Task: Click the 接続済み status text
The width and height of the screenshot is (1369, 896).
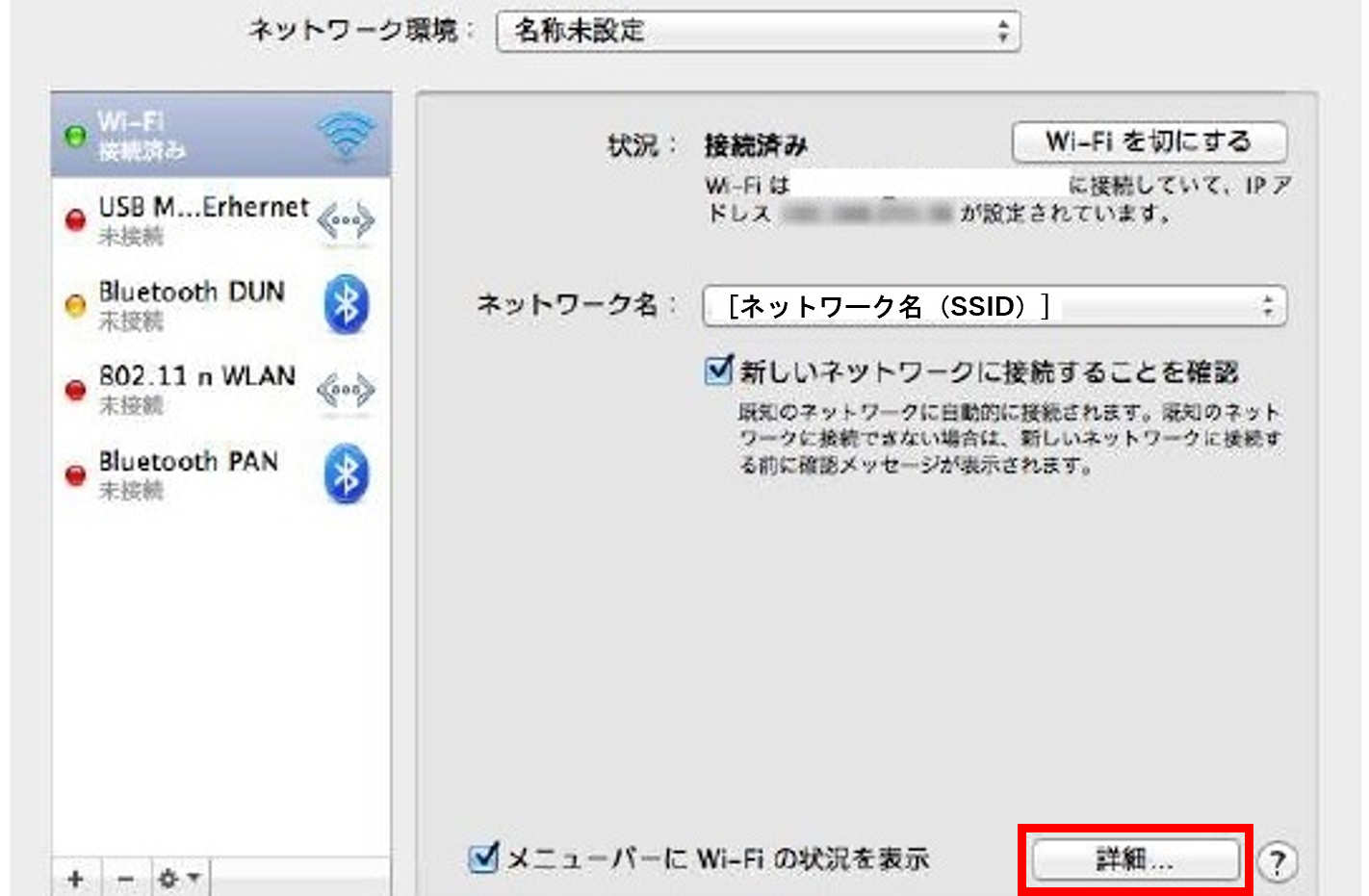Action: [756, 145]
